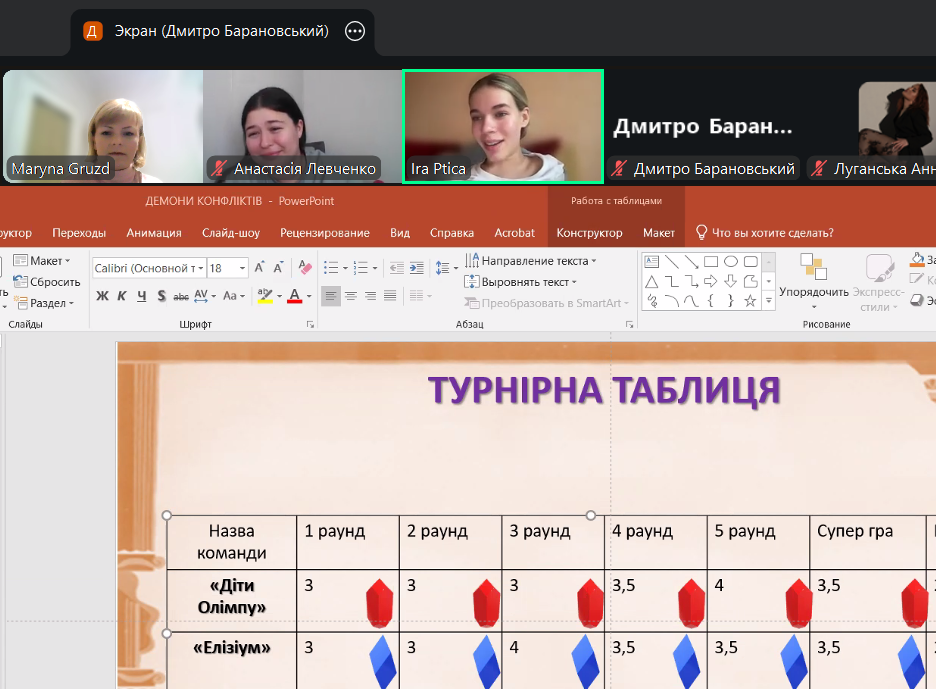Screen dimensions: 936x689
Task: Open the three-dot options next to Экран
Action: click(x=354, y=31)
